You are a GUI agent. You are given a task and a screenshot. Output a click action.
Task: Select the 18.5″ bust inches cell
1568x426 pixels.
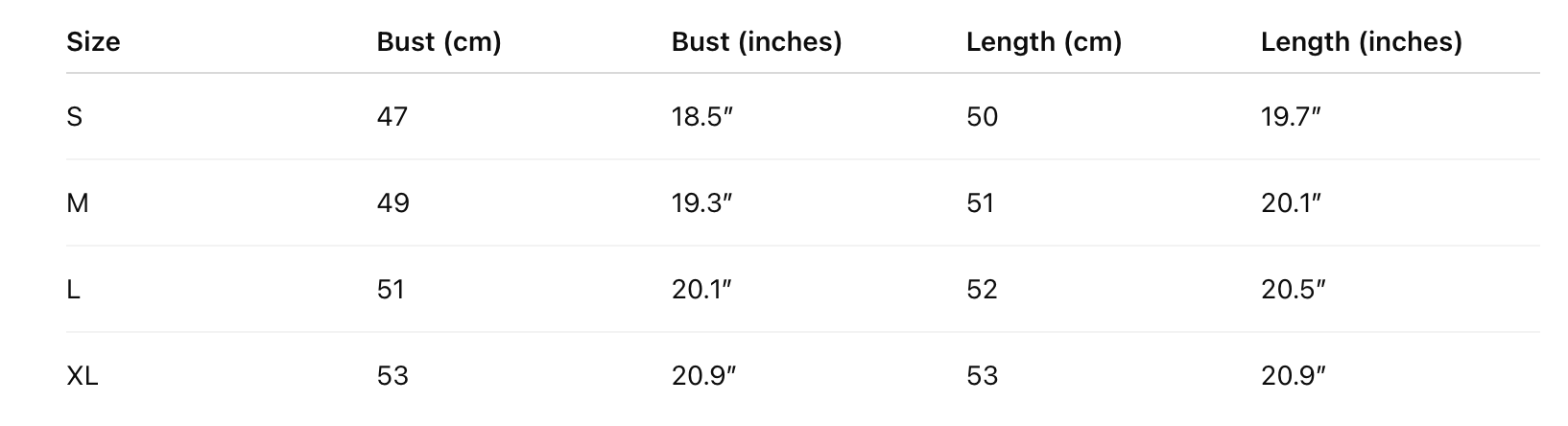tap(702, 117)
